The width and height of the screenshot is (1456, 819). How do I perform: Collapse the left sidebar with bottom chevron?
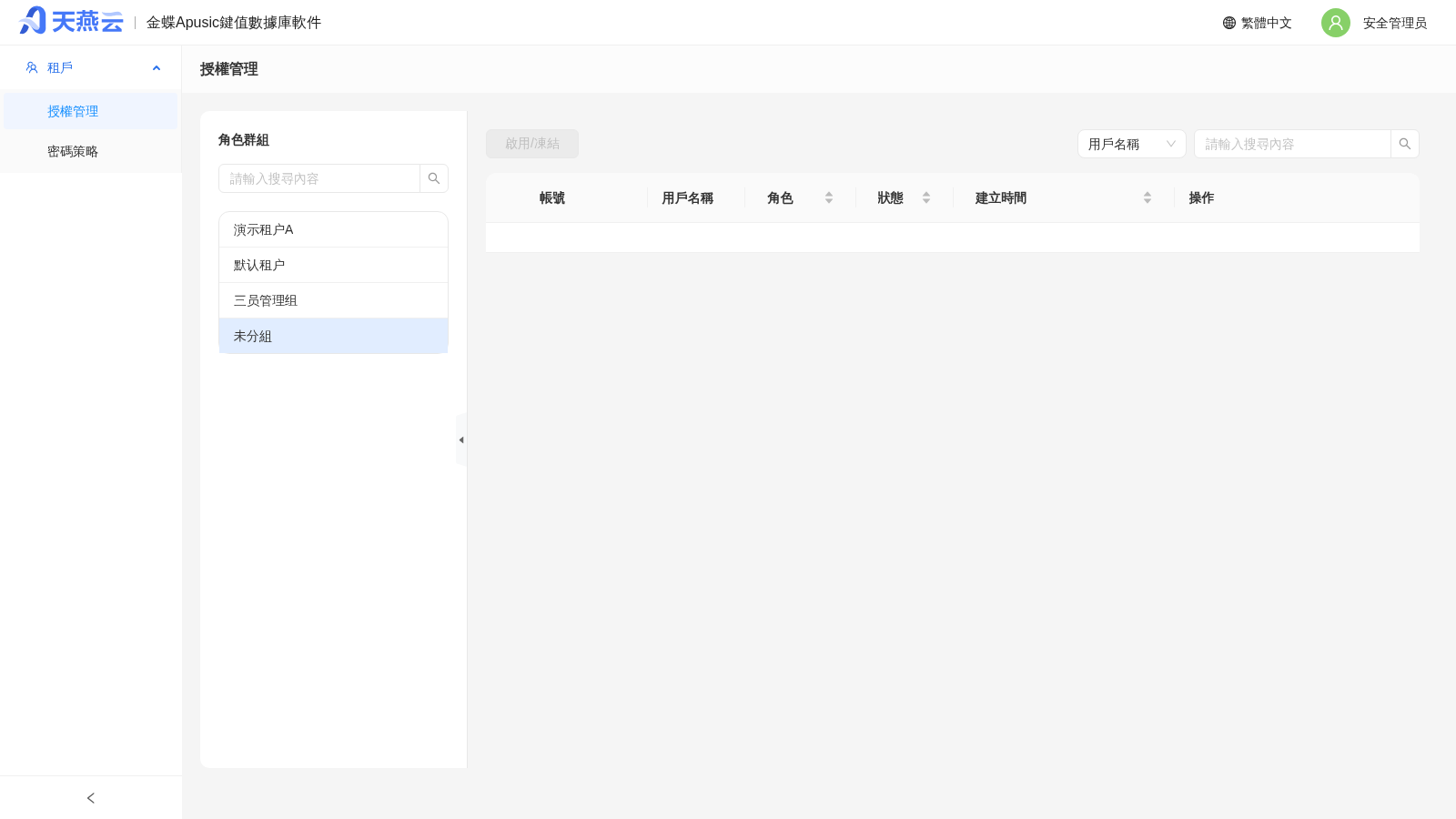pyautogui.click(x=91, y=798)
